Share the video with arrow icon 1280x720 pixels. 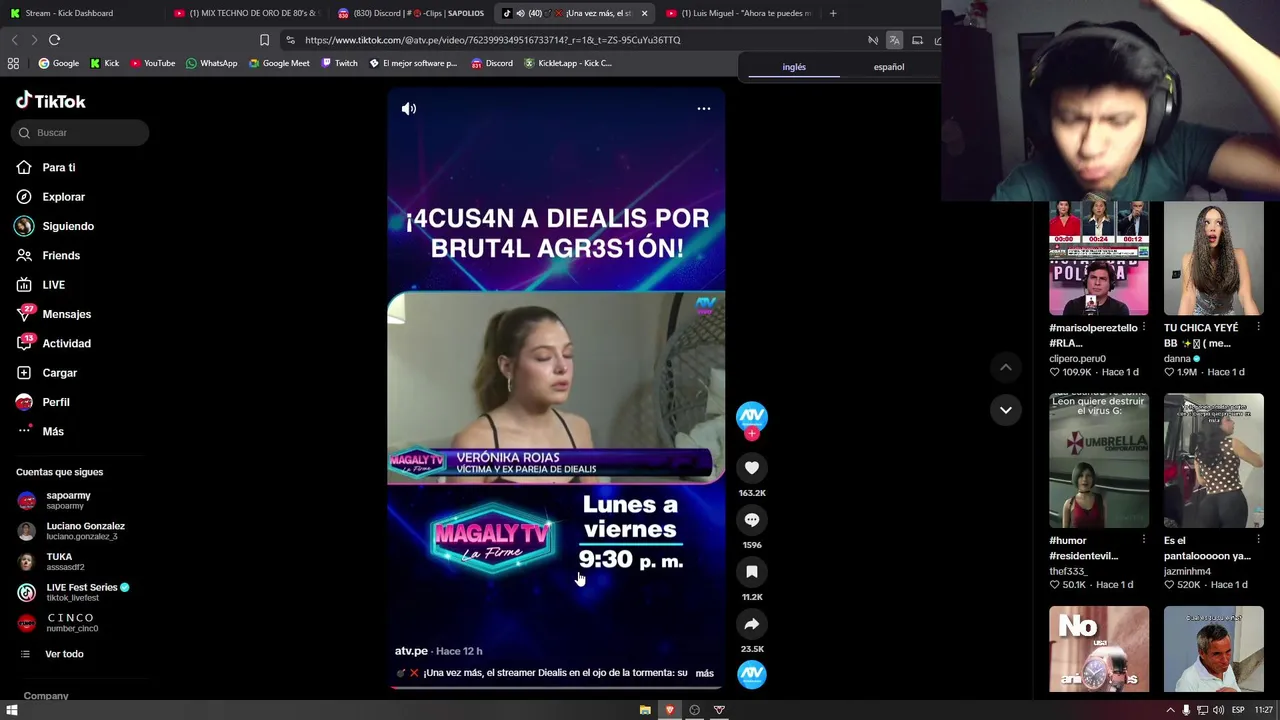pos(752,624)
